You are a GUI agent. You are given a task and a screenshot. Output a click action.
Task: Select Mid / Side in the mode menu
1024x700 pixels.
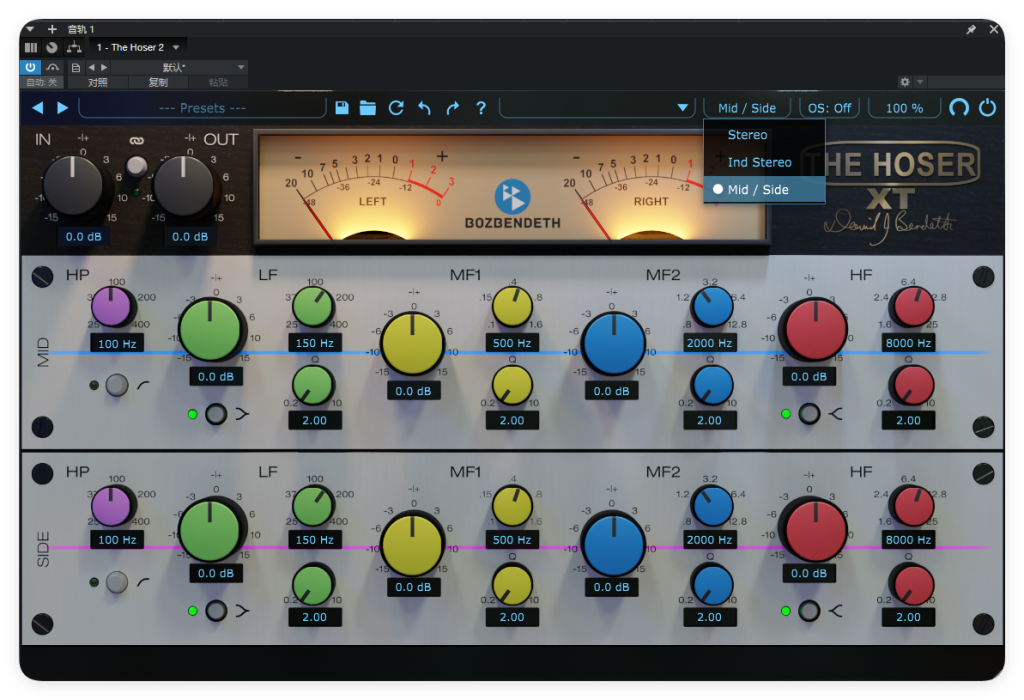(x=764, y=189)
